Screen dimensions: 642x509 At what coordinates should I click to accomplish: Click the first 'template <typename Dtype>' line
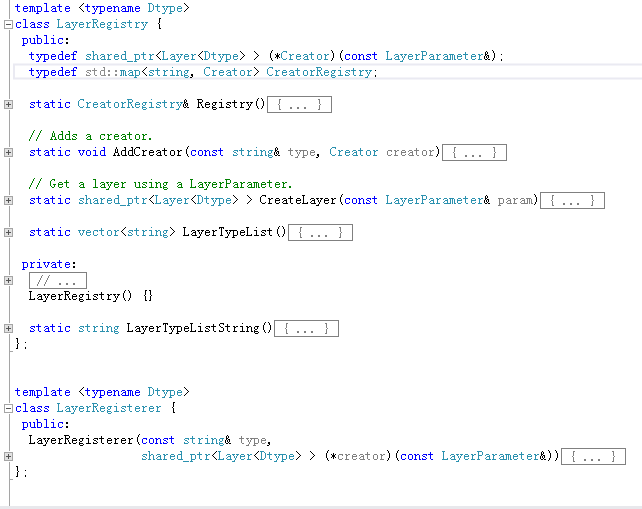pyautogui.click(x=102, y=8)
